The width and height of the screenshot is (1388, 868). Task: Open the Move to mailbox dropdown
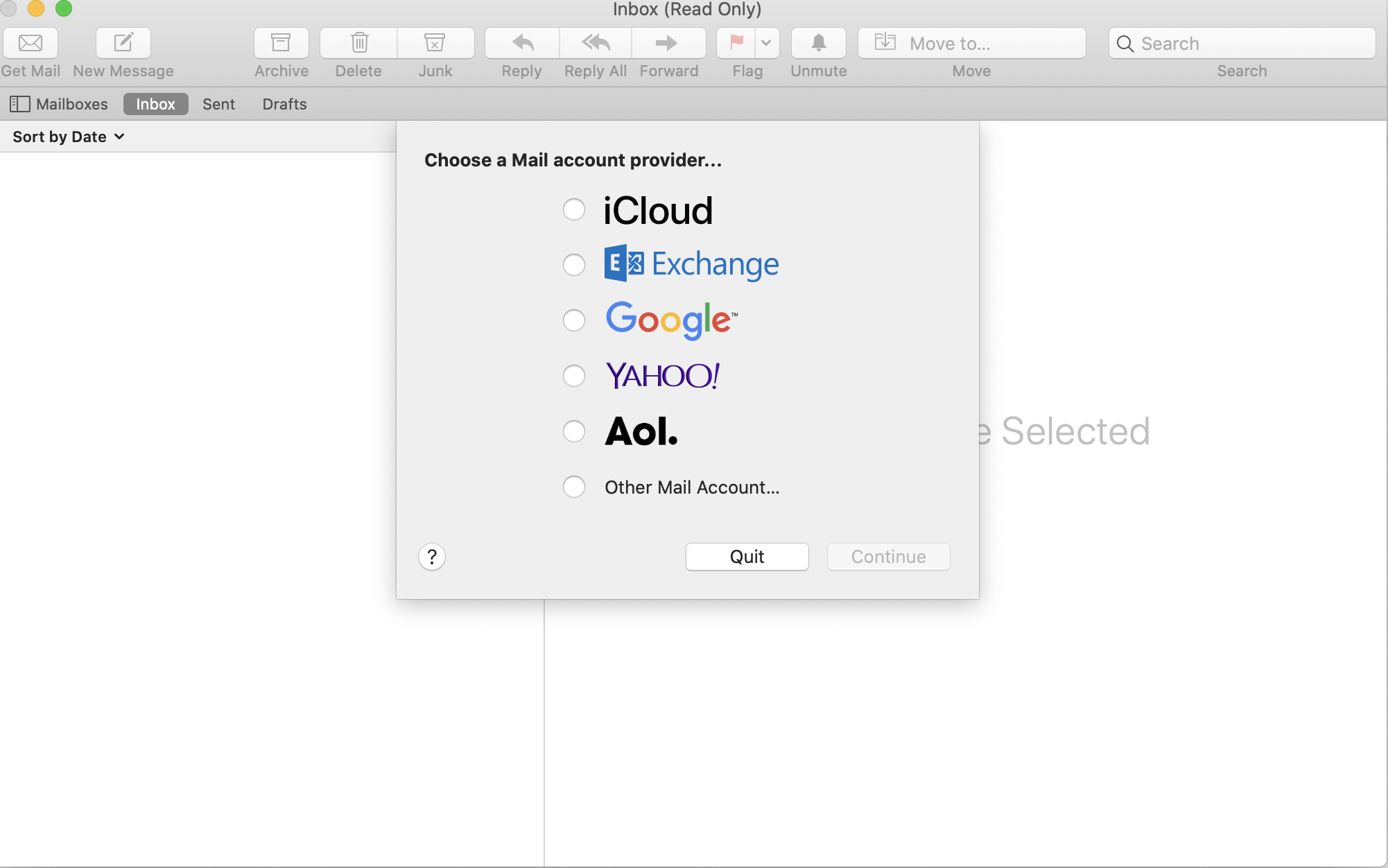tap(971, 43)
